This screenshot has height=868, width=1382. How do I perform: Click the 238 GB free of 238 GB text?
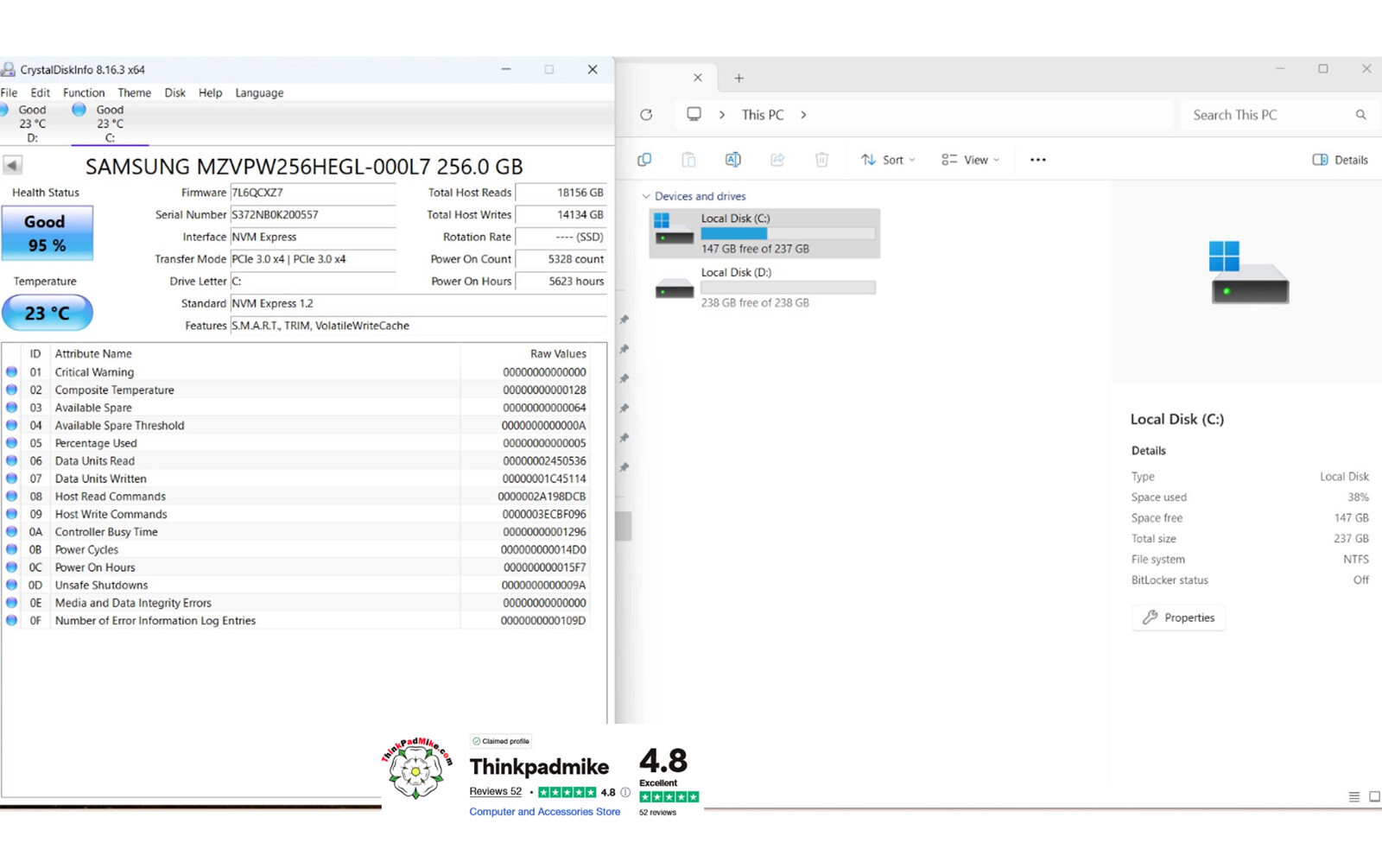755,303
